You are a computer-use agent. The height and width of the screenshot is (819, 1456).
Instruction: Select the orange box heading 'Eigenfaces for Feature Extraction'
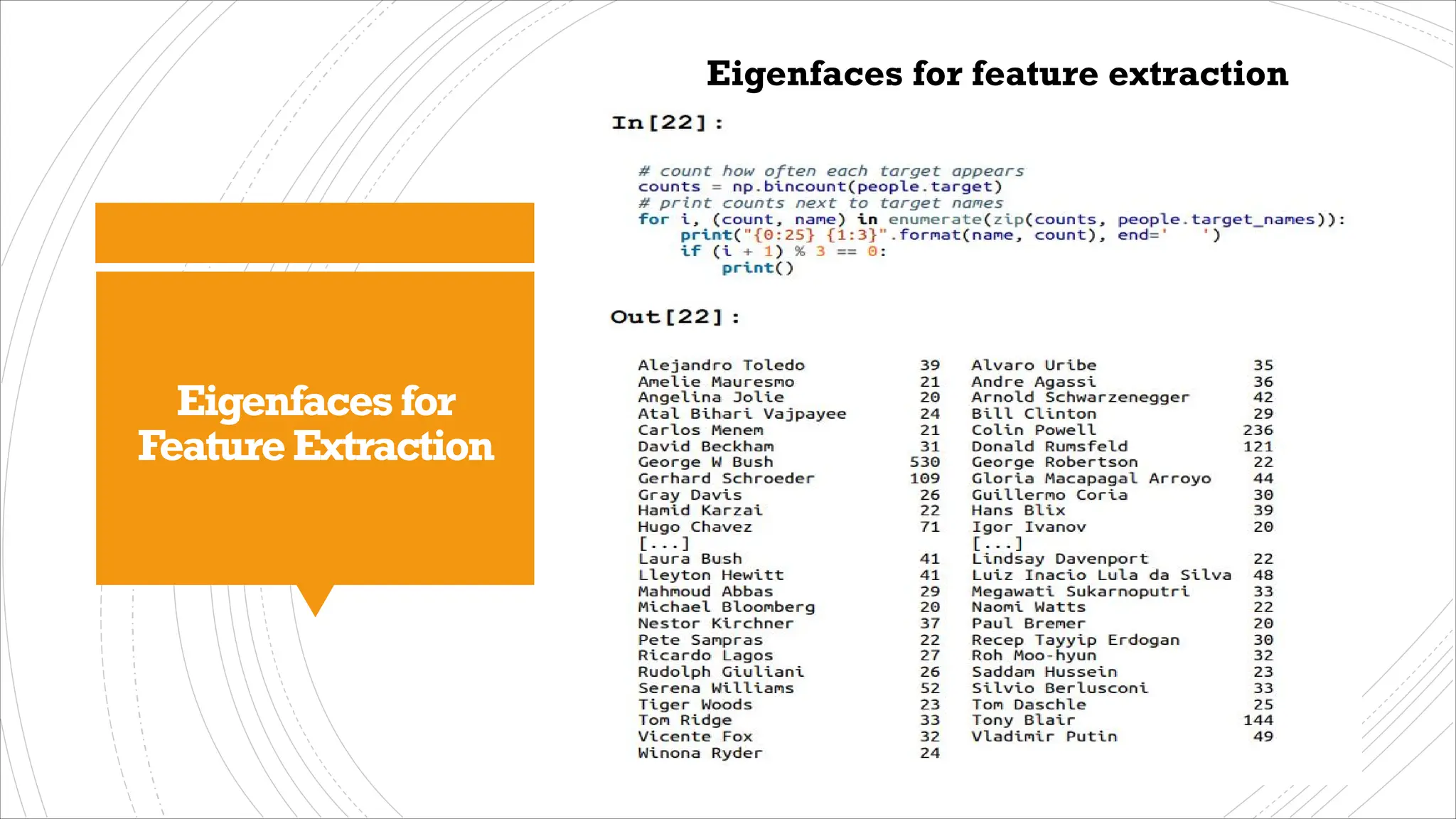pos(316,423)
